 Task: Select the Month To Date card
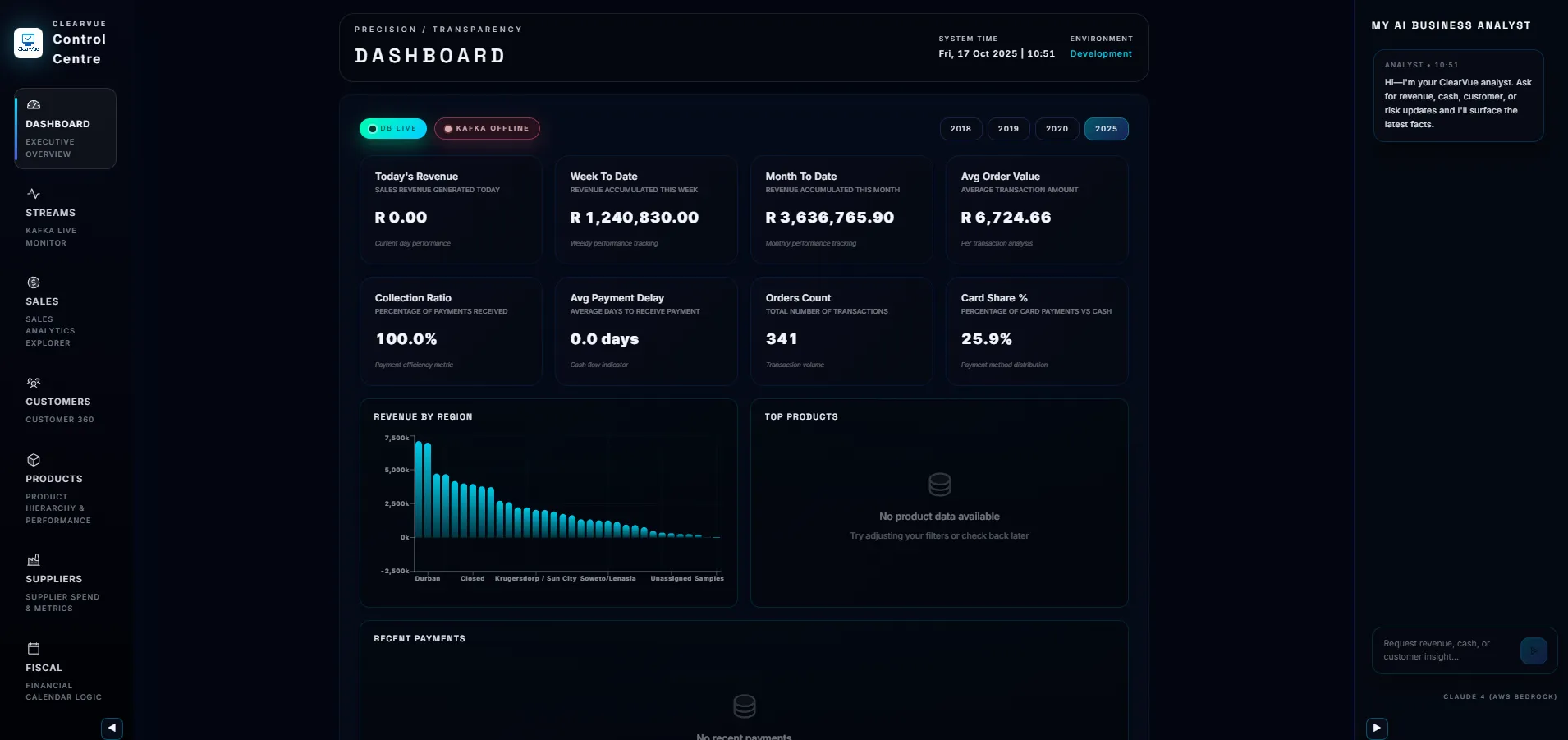point(841,209)
